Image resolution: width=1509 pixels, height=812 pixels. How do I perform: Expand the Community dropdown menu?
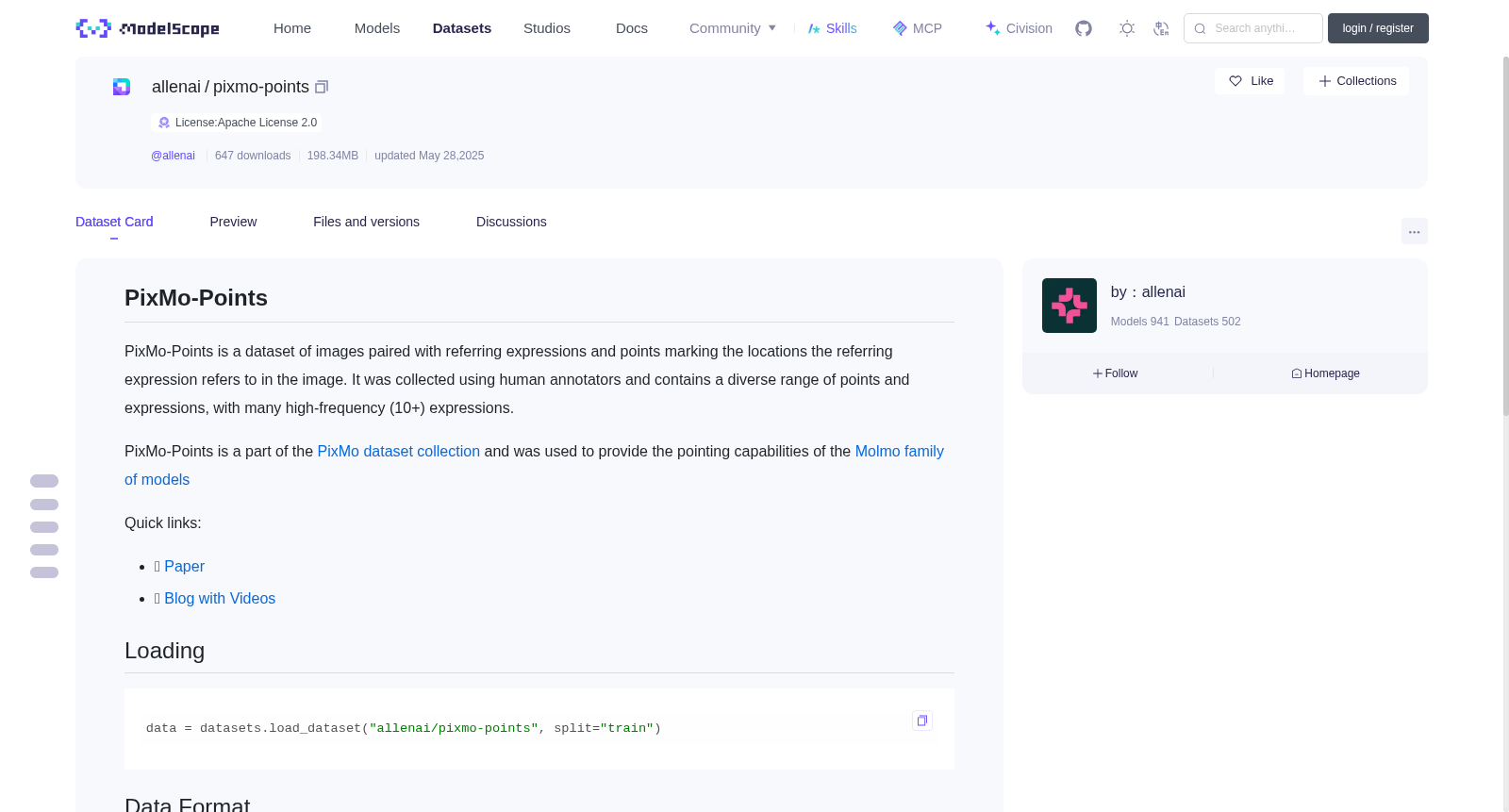coord(733,28)
